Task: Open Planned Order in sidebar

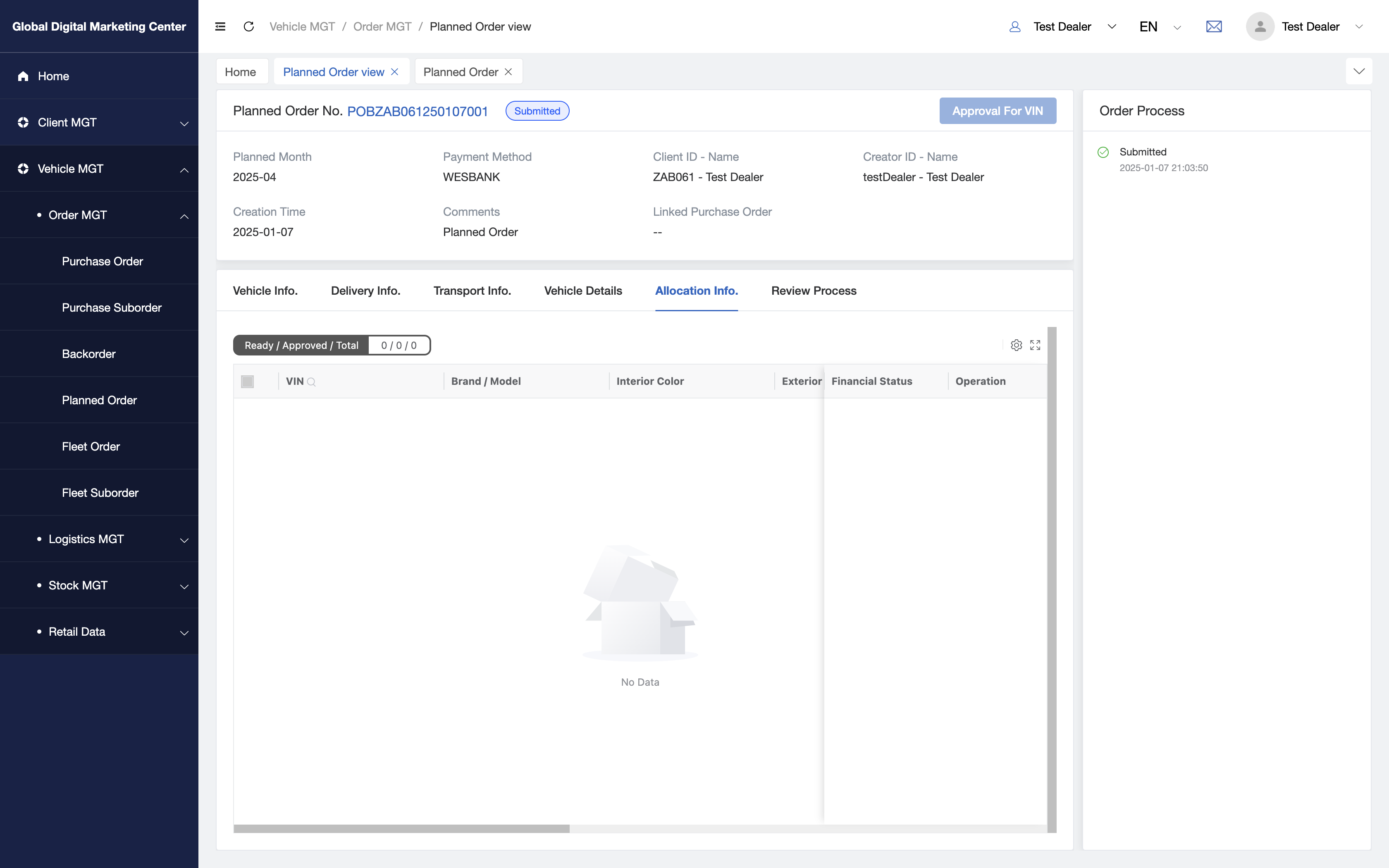Action: click(x=99, y=400)
